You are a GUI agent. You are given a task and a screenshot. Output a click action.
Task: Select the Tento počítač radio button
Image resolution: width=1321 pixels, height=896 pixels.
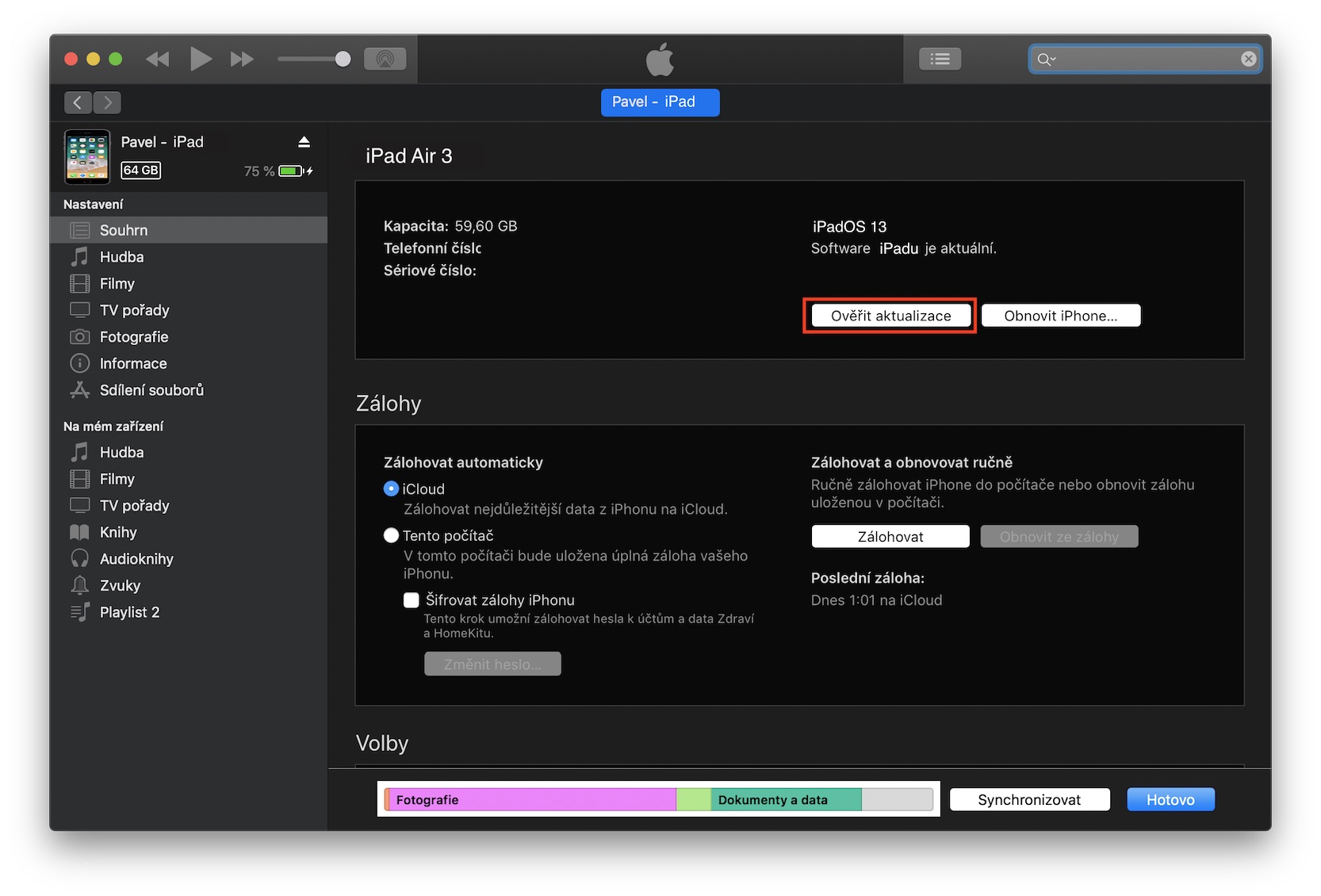tap(391, 535)
